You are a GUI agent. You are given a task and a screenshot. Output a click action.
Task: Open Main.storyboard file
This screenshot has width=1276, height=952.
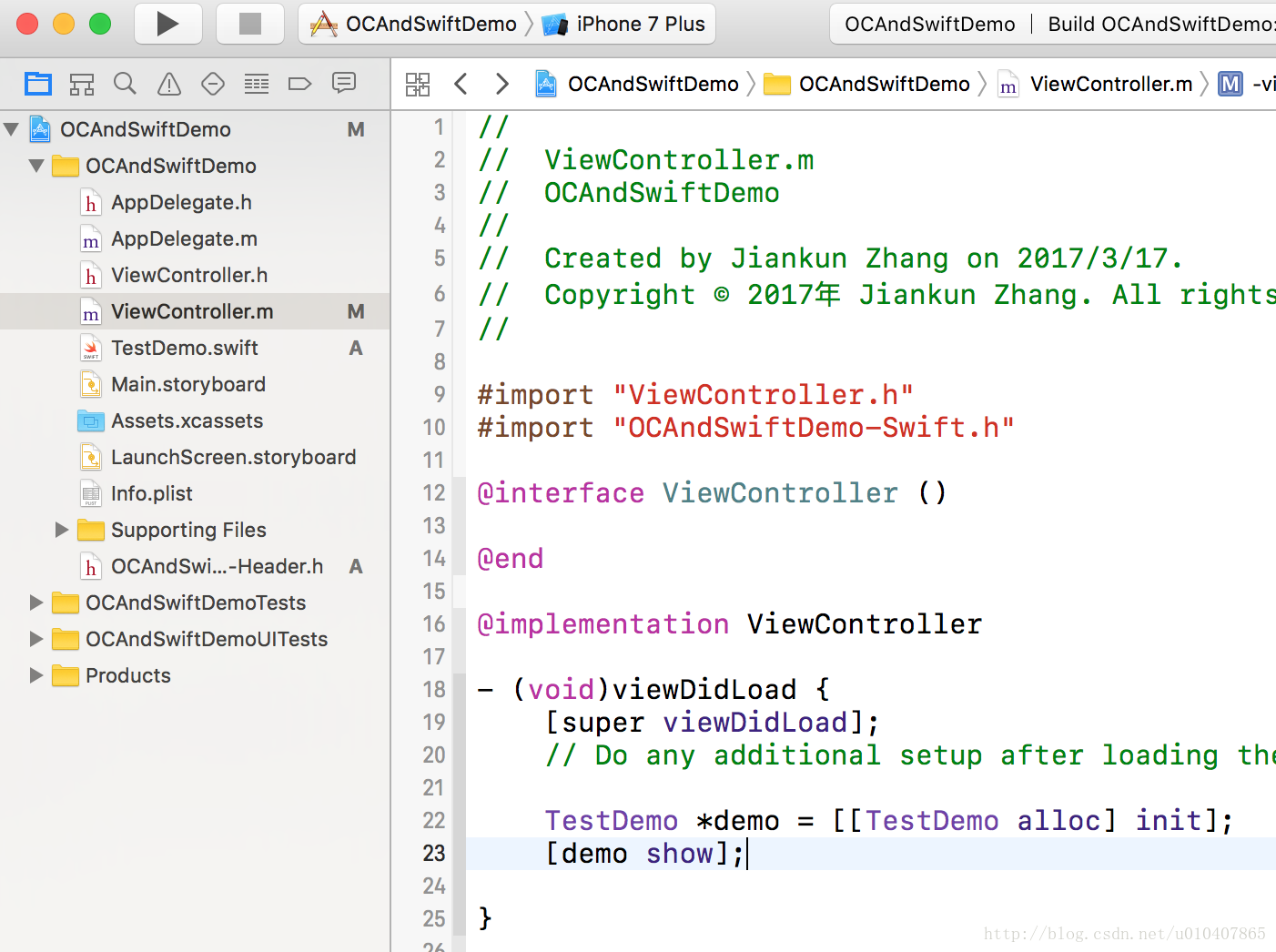pos(195,384)
